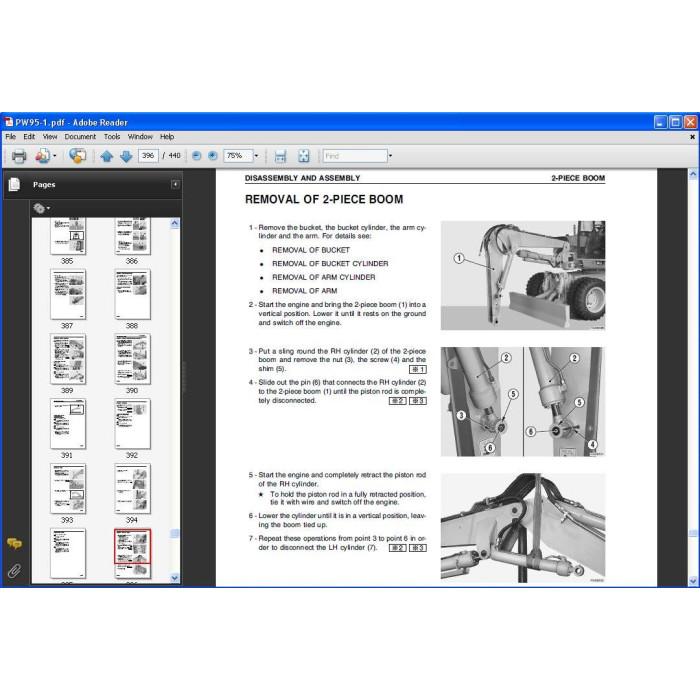The height and width of the screenshot is (700, 700).
Task: Click the Print icon in the toolbar
Action: click(19, 156)
